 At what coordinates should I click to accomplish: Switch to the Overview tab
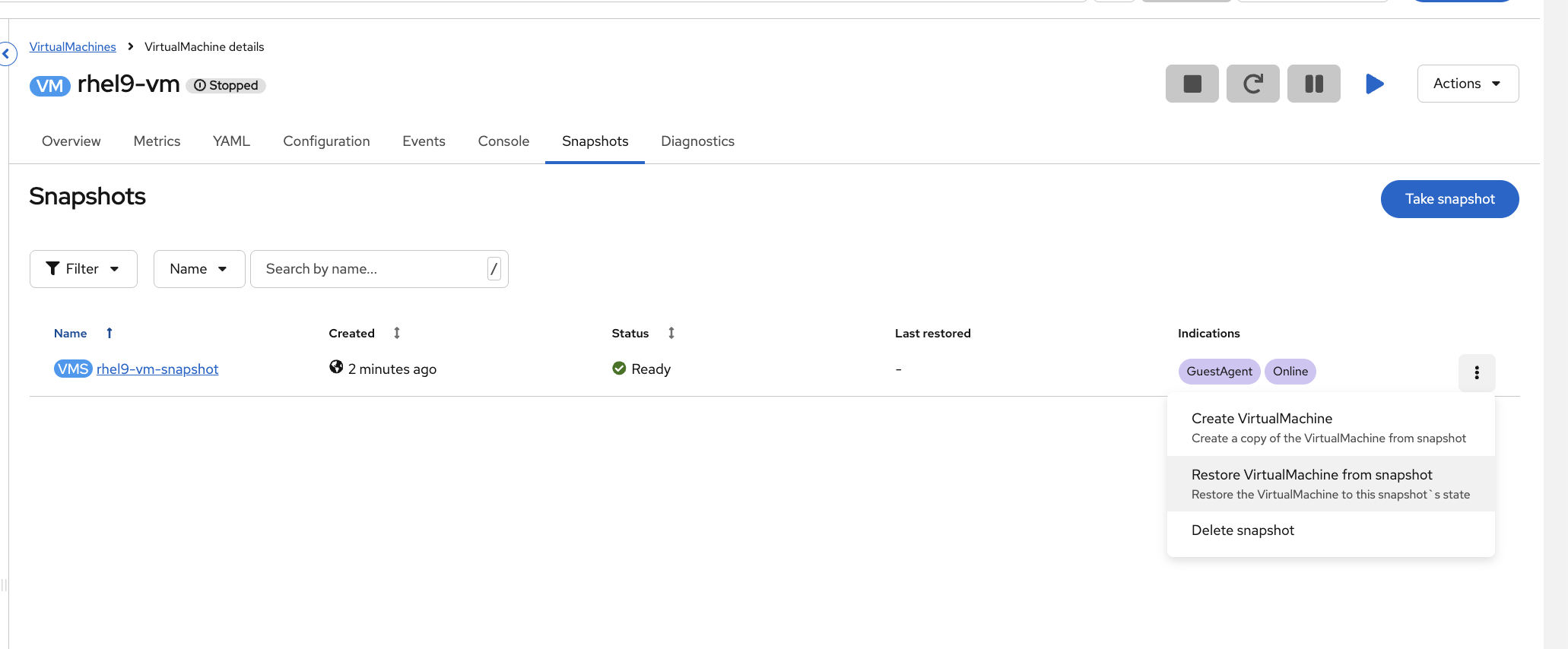71,141
